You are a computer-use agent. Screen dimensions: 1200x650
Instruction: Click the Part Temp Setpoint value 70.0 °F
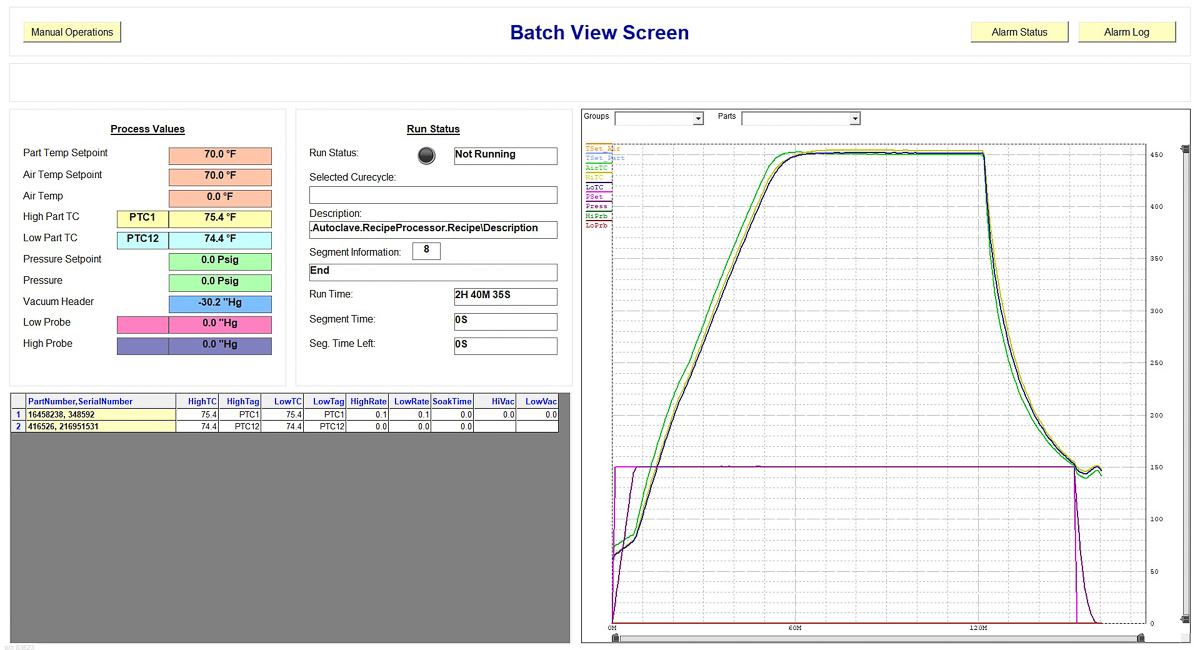(x=220, y=156)
